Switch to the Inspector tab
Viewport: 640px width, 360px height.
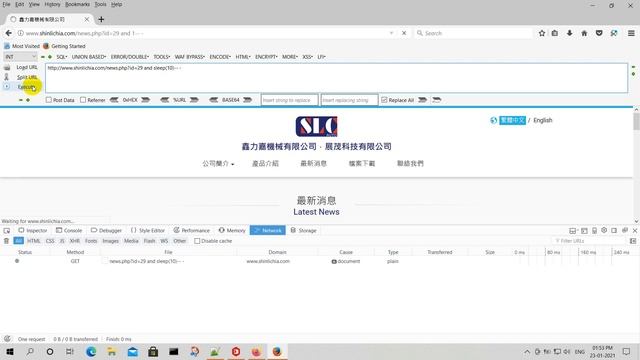33,231
